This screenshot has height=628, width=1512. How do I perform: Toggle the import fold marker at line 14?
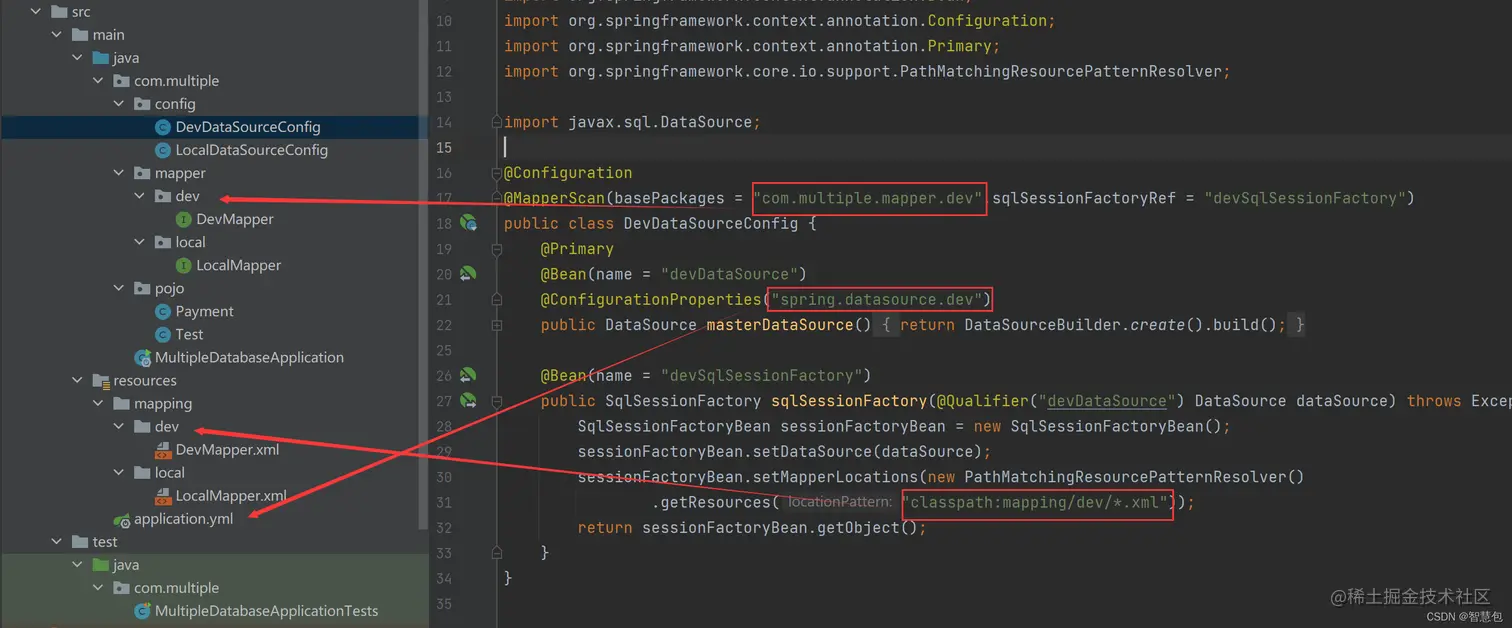[496, 122]
